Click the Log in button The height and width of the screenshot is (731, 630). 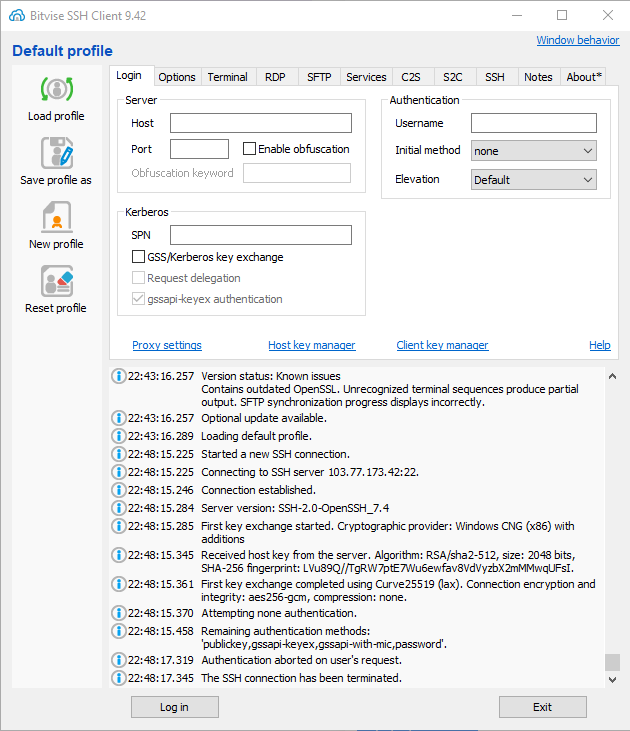point(174,707)
